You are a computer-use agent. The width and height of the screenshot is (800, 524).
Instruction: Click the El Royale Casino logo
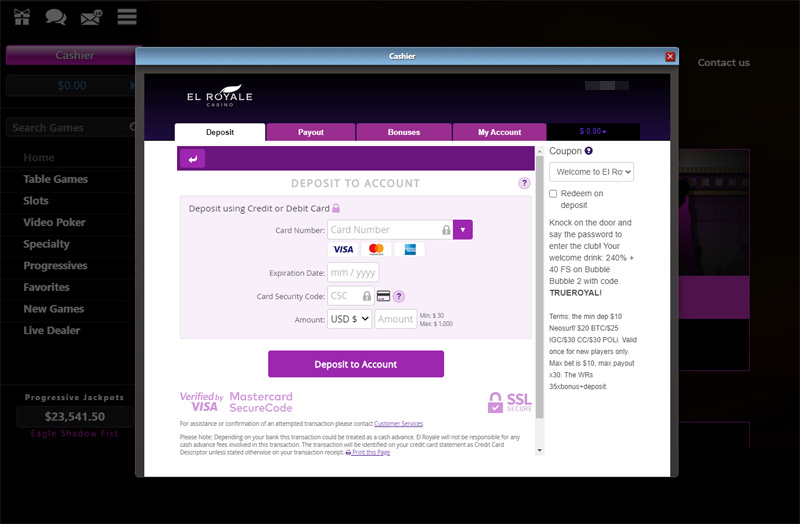(x=220, y=95)
